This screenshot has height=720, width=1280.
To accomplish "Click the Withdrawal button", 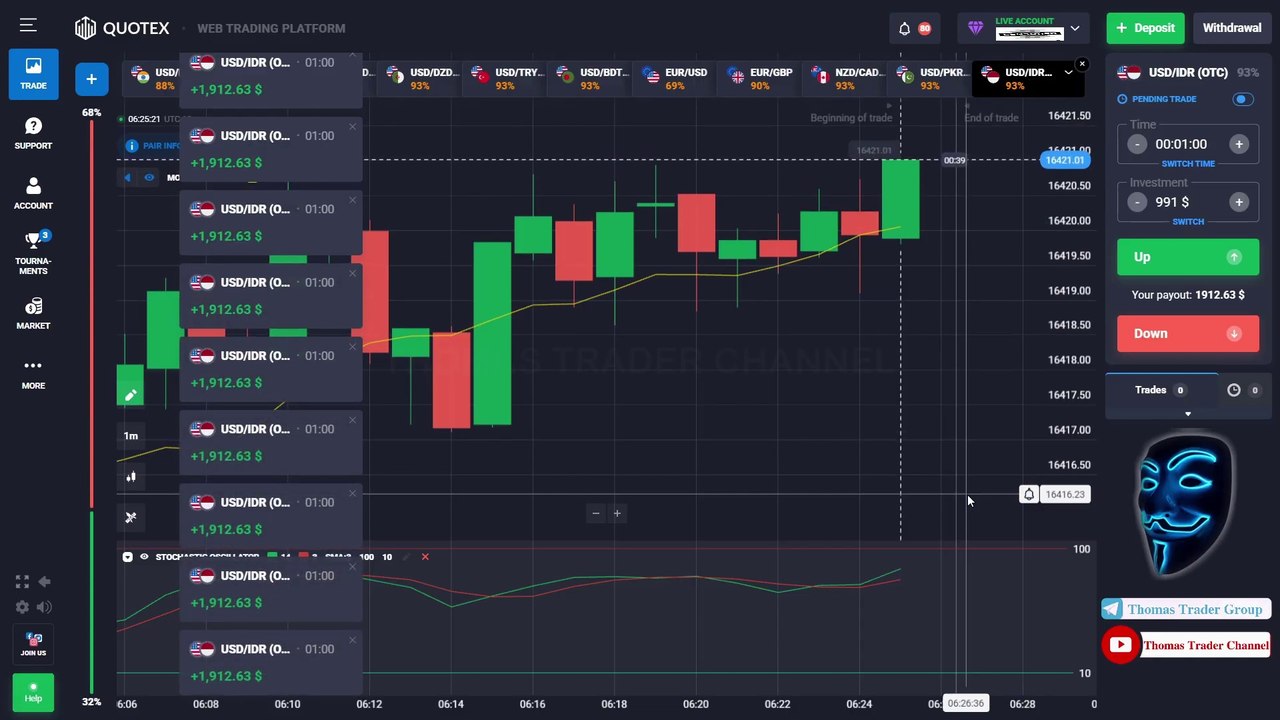I will click(x=1232, y=28).
